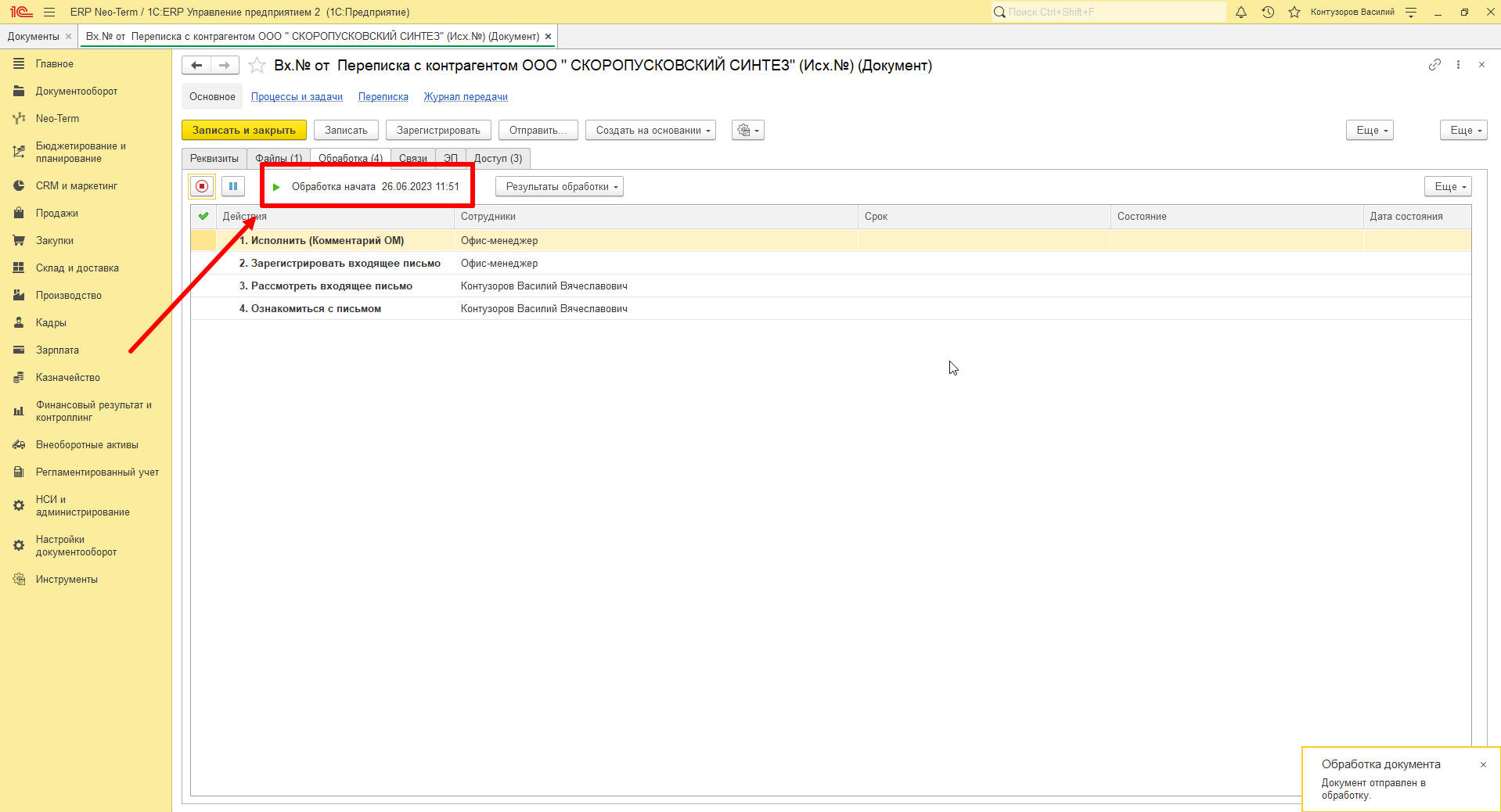Select row 4. Ознакомиться с письмом
Viewport: 1501px width, 812px height.
830,308
